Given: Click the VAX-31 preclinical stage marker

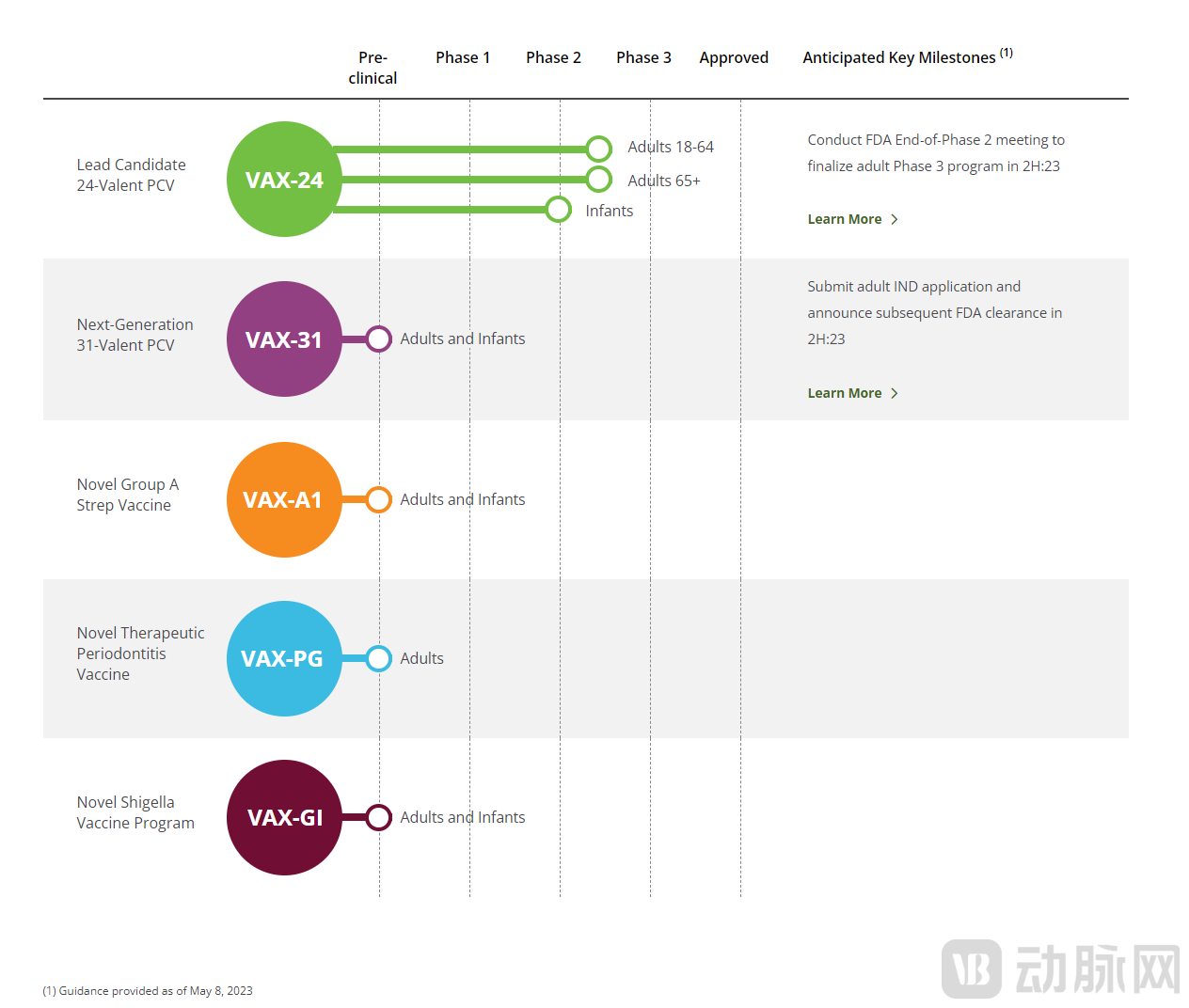Looking at the screenshot, I should pyautogui.click(x=378, y=339).
